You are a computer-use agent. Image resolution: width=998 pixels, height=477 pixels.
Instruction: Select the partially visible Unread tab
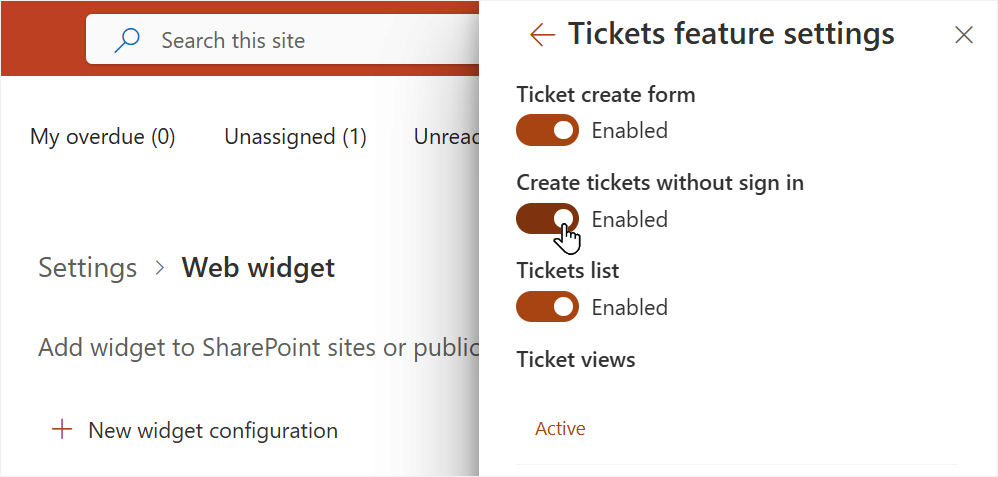446,136
